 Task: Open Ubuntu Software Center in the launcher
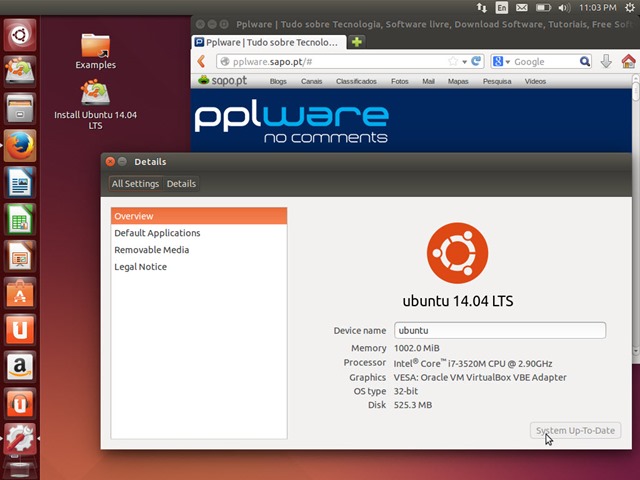coord(20,293)
